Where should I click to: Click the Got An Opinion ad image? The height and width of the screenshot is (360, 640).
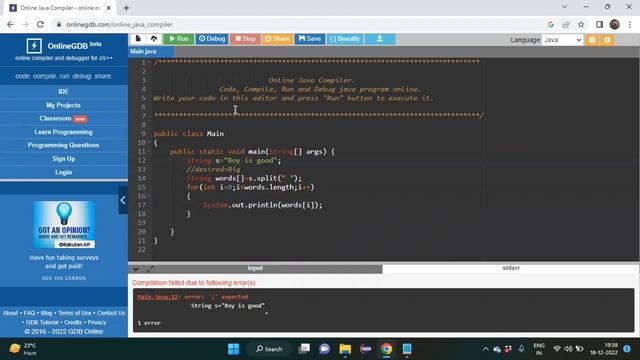point(64,224)
